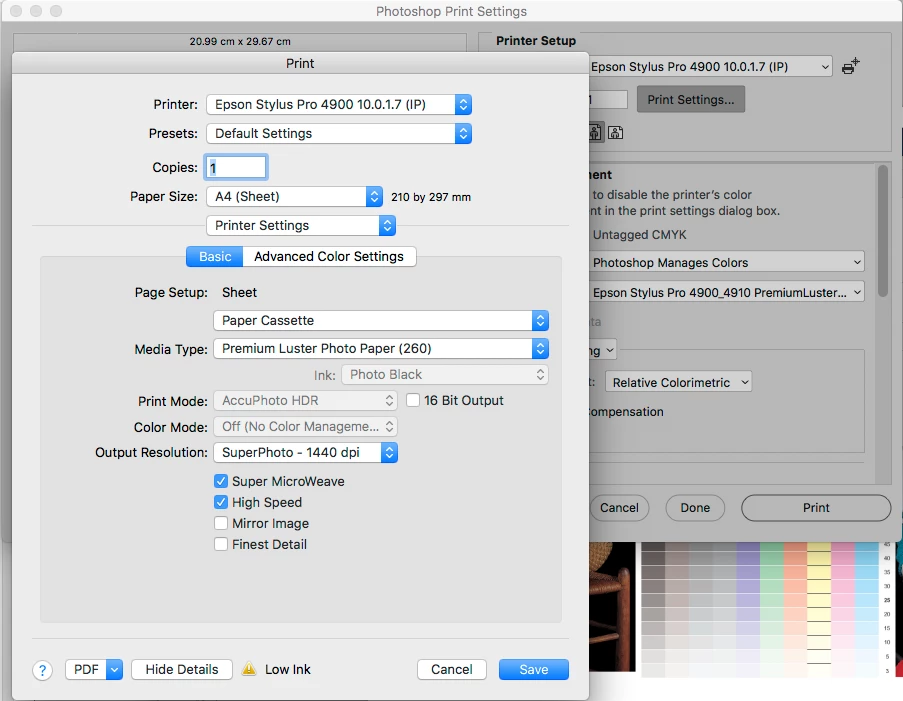Open the Media Type dropdown
The height and width of the screenshot is (701, 903).
[381, 348]
